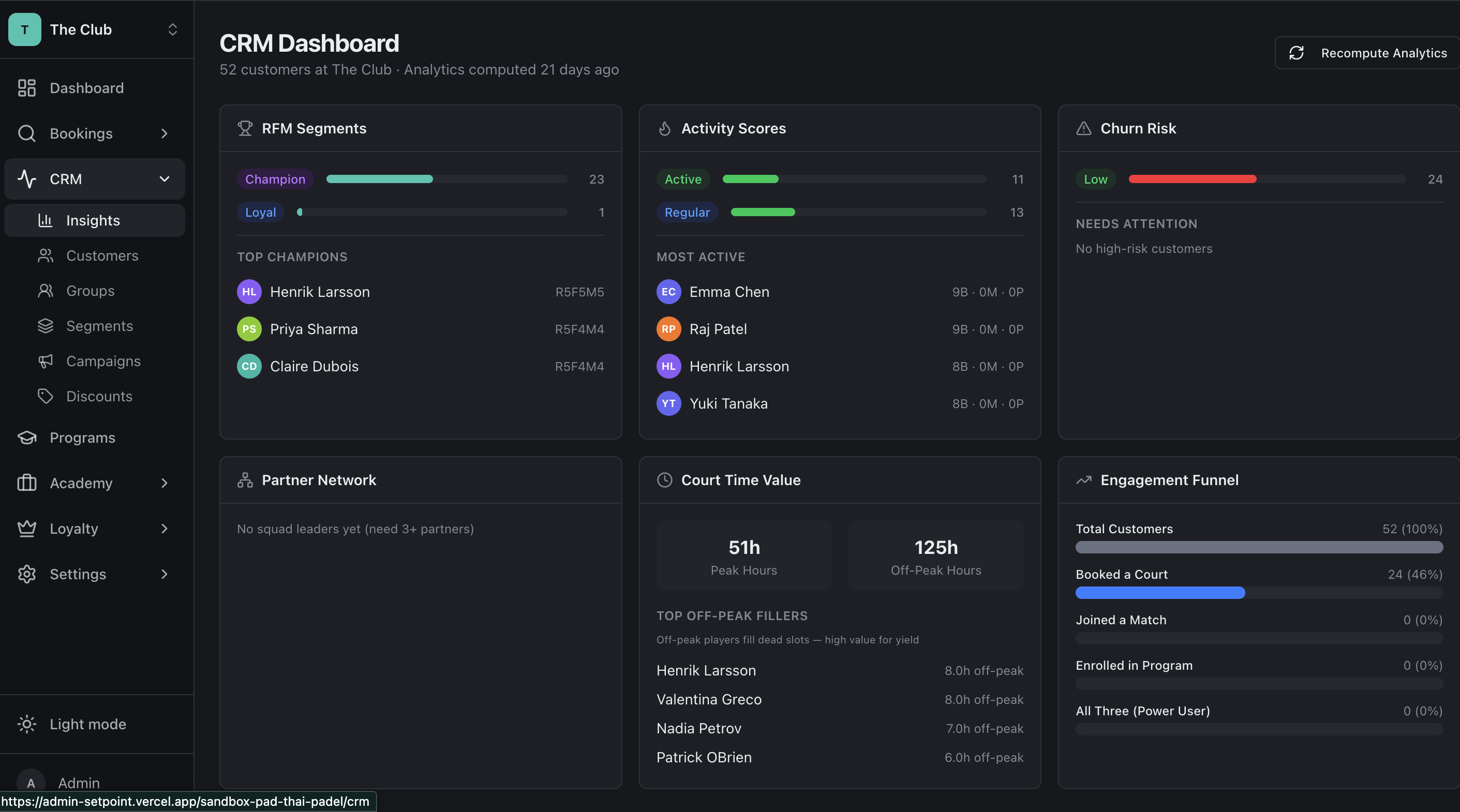The image size is (1460, 812).
Task: Expand the Academy submenu chevron
Action: pos(165,483)
